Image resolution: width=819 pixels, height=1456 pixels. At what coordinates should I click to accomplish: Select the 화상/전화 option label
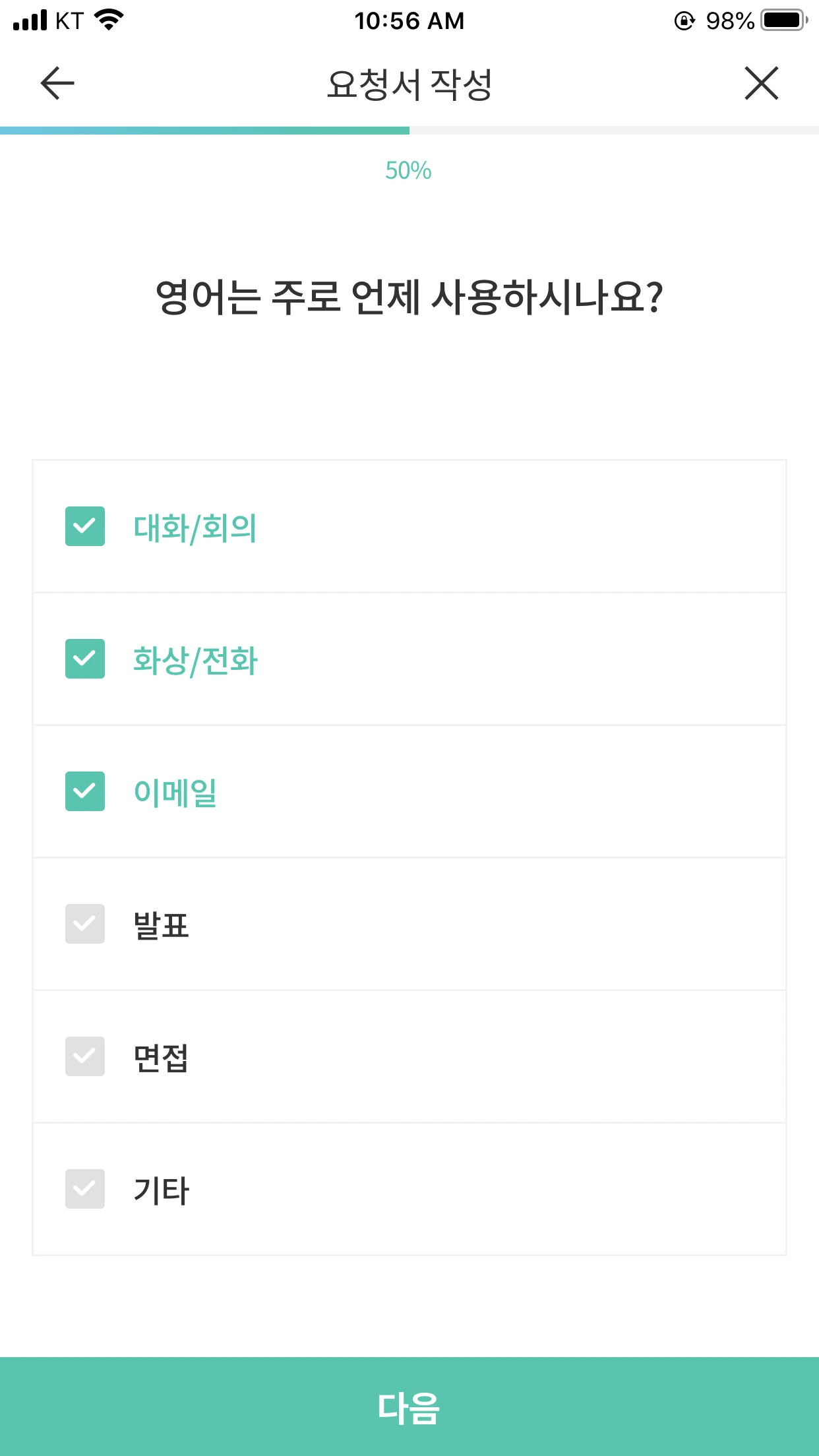195,660
